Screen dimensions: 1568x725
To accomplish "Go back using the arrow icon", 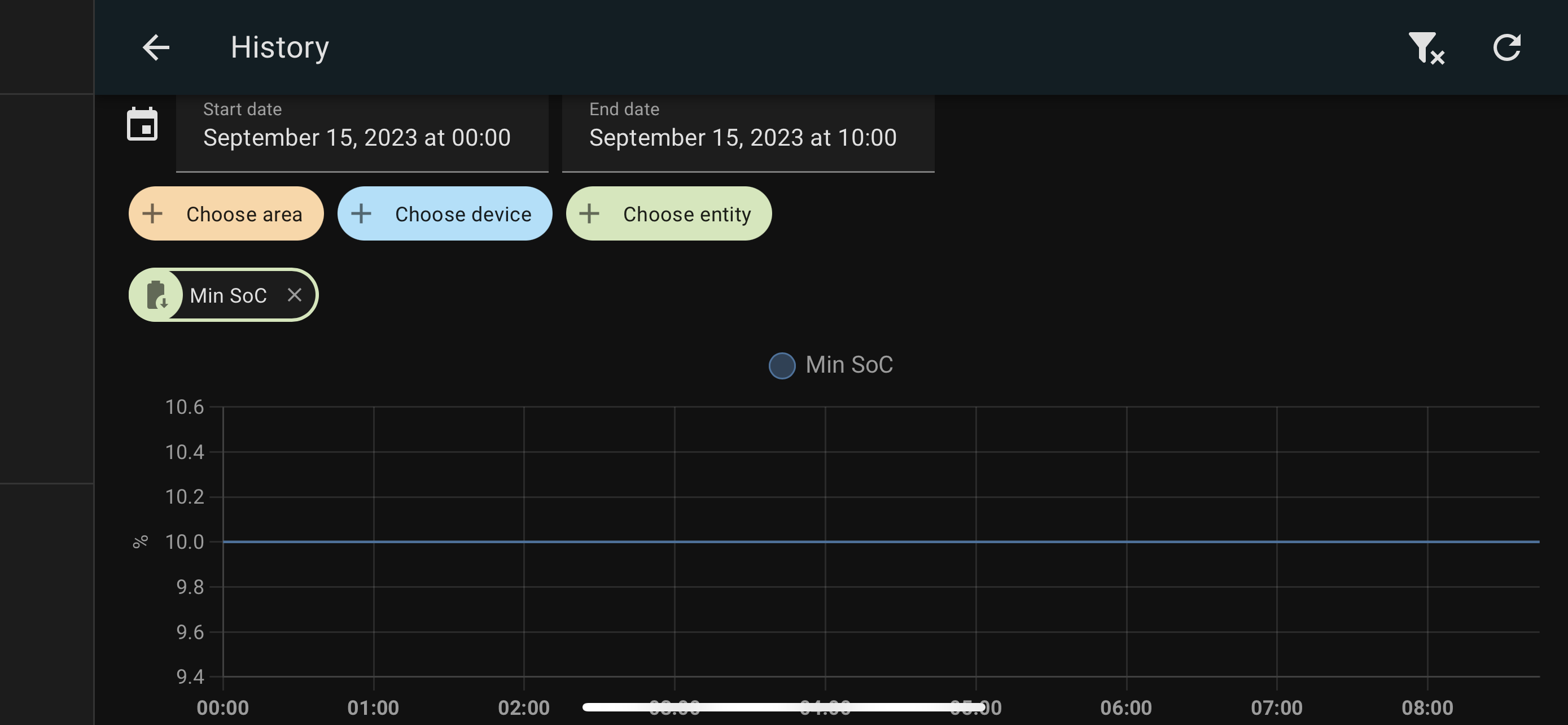I will pos(156,47).
